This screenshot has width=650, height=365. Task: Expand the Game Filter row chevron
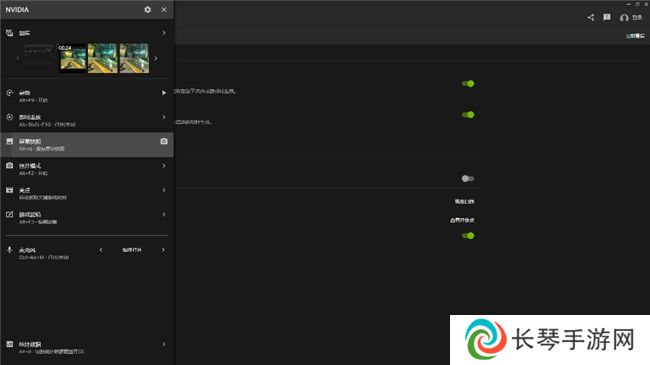coord(164,214)
